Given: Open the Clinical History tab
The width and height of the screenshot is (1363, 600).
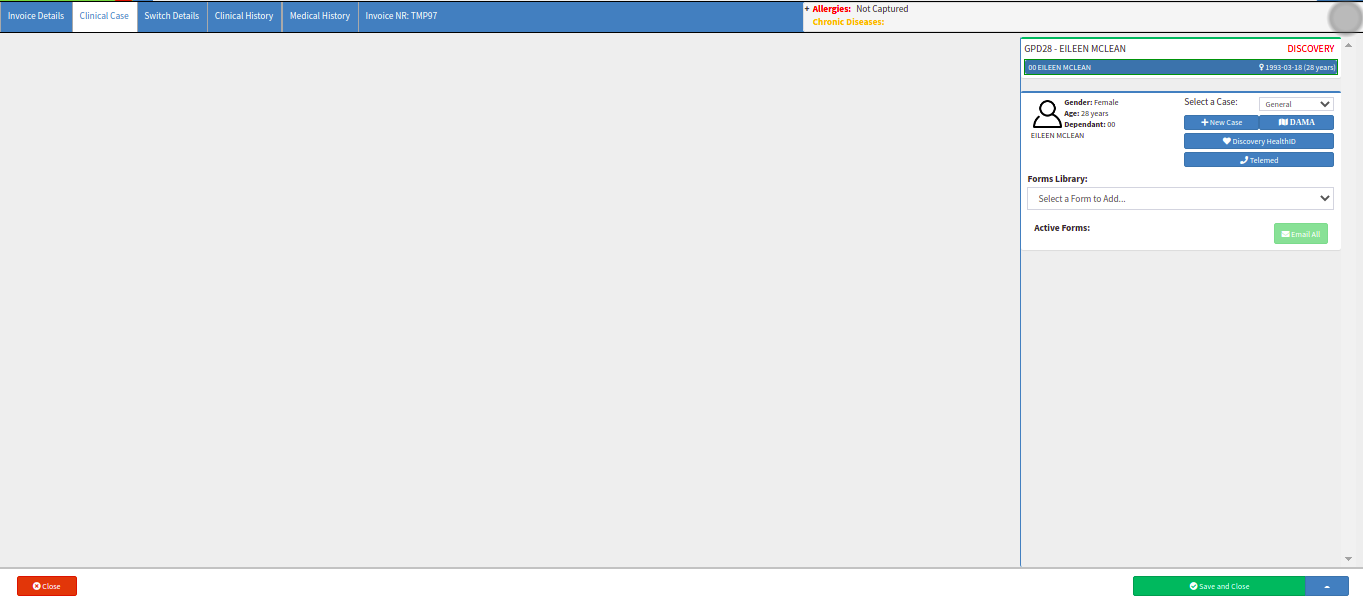Looking at the screenshot, I should pyautogui.click(x=244, y=16).
